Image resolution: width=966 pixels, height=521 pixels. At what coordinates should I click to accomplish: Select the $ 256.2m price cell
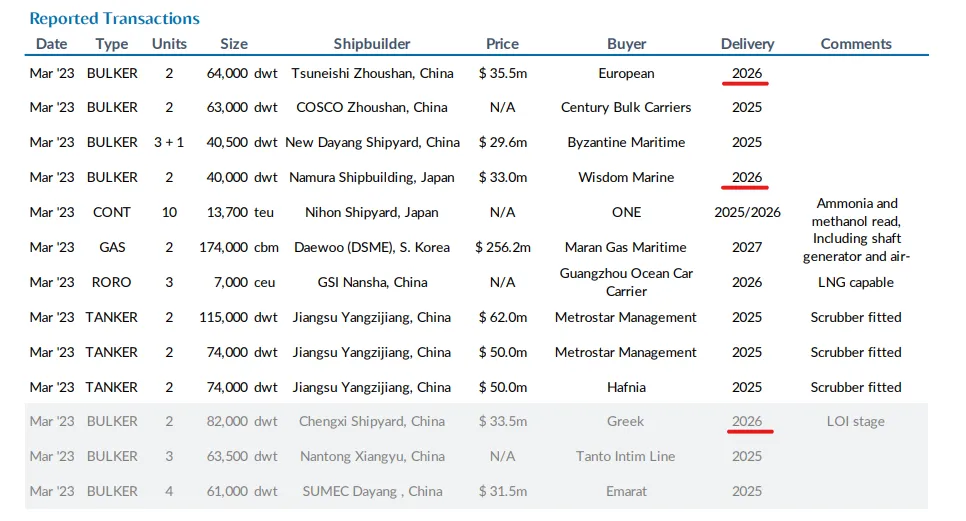pos(503,248)
